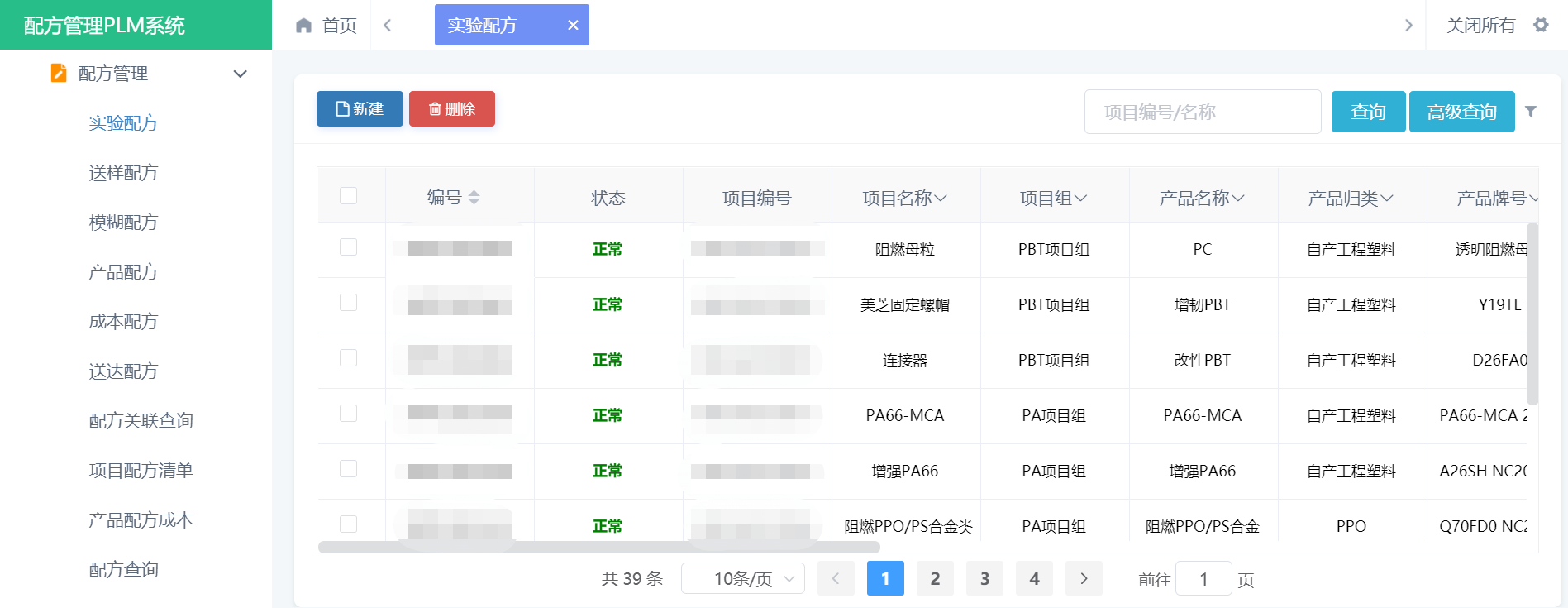Image resolution: width=1568 pixels, height=608 pixels.
Task: Click the 首页 home tab
Action: coord(326,26)
